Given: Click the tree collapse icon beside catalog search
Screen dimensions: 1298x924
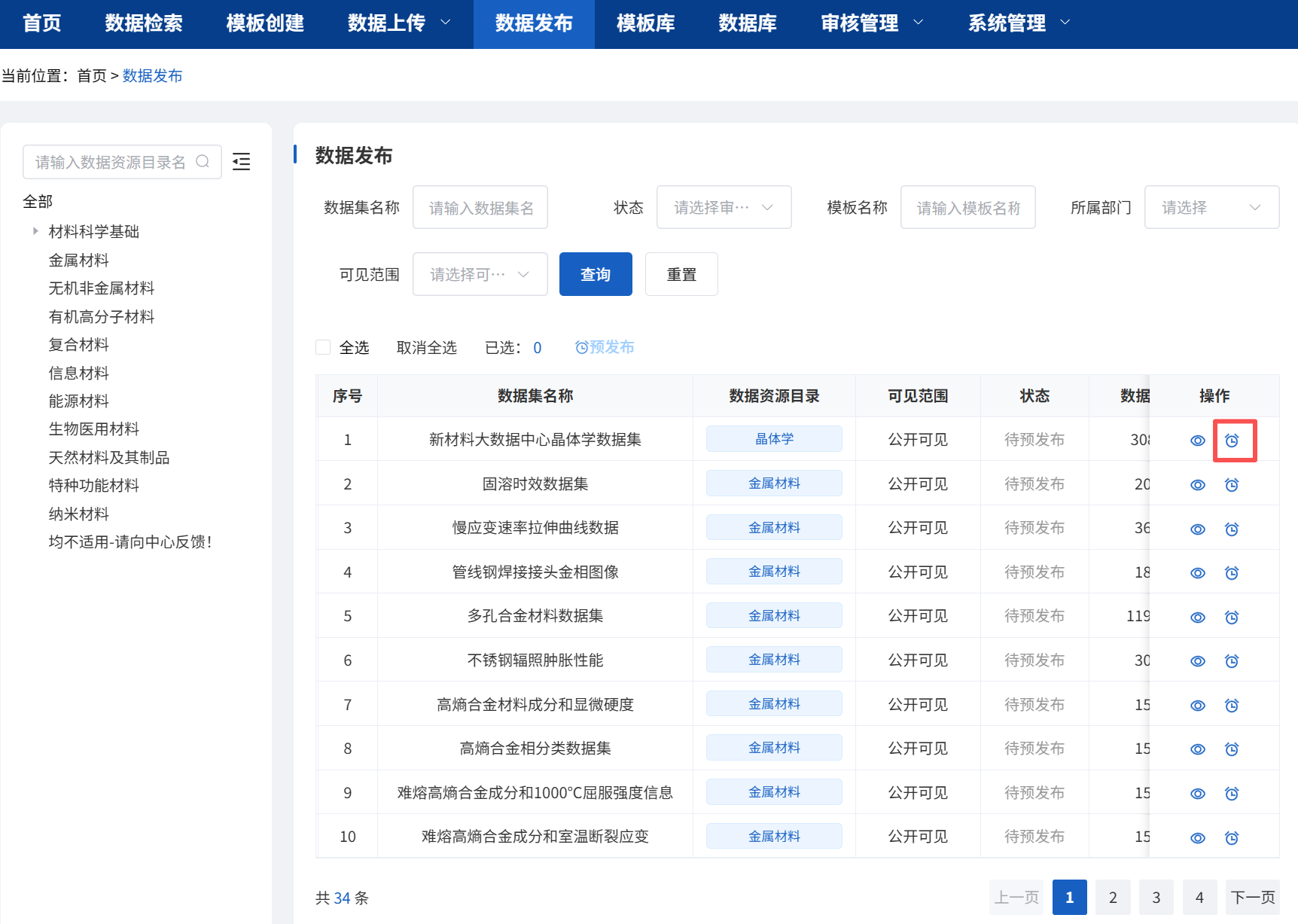Looking at the screenshot, I should coord(242,161).
